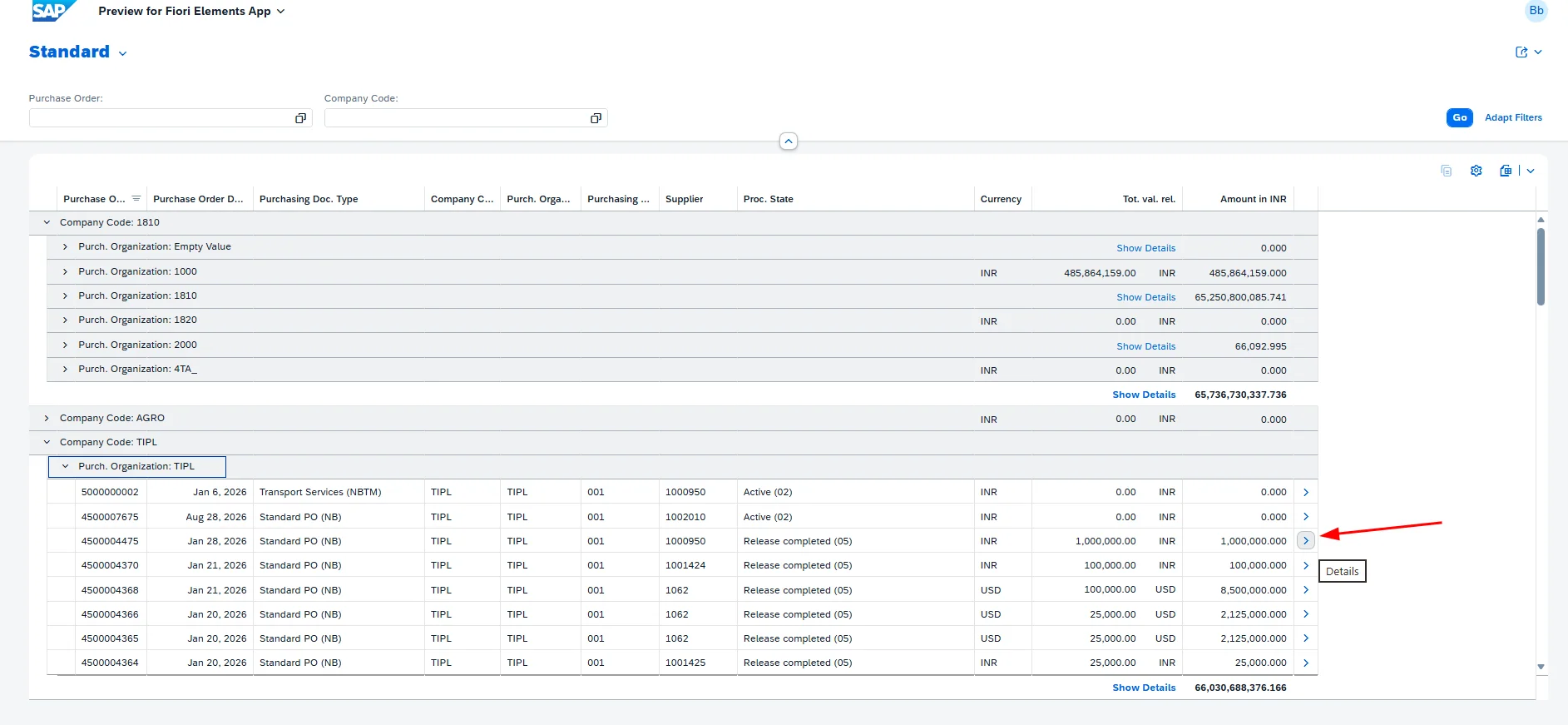Screen dimensions: 1568x725
Task: Open details for PO 4500004370
Action: (1306, 565)
